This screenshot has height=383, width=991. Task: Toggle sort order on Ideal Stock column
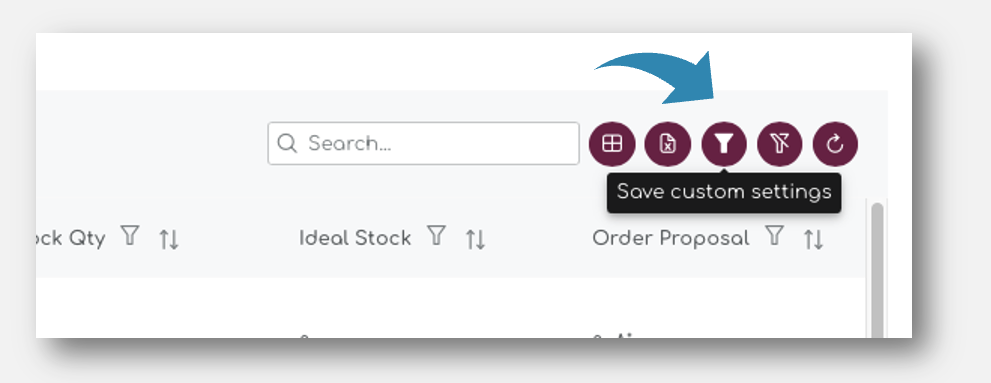(x=475, y=239)
